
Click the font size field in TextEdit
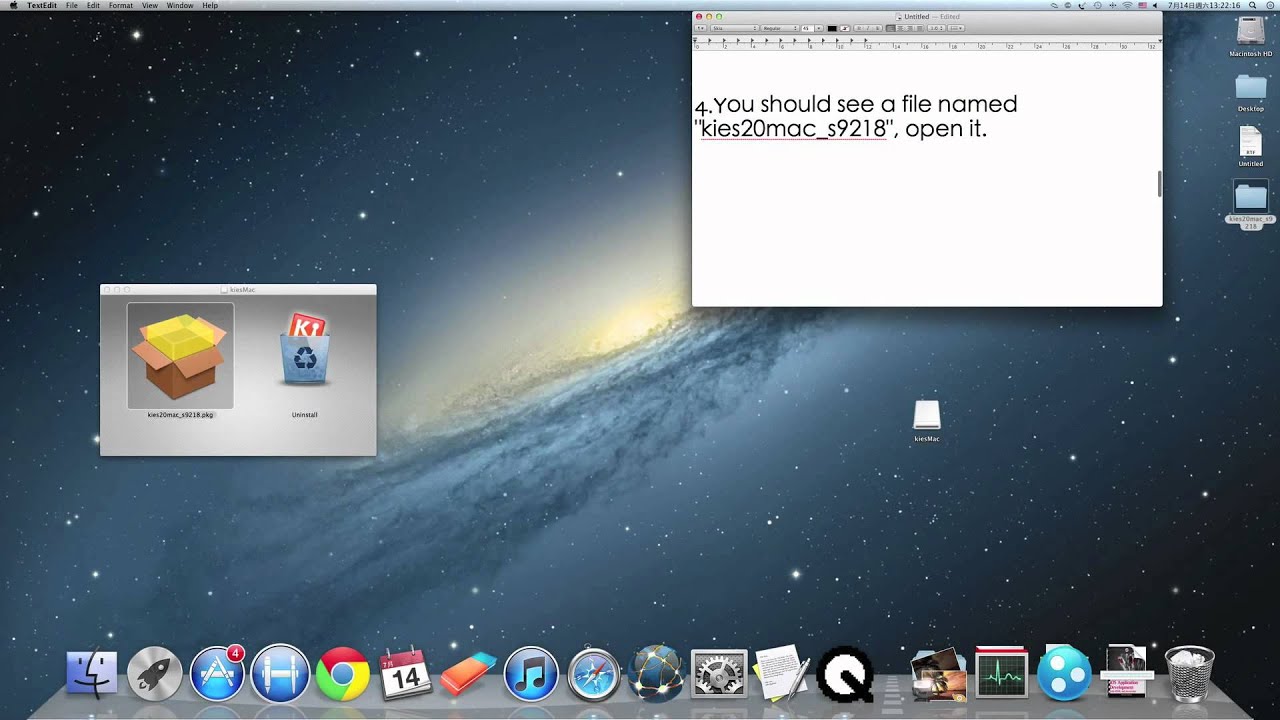808,28
